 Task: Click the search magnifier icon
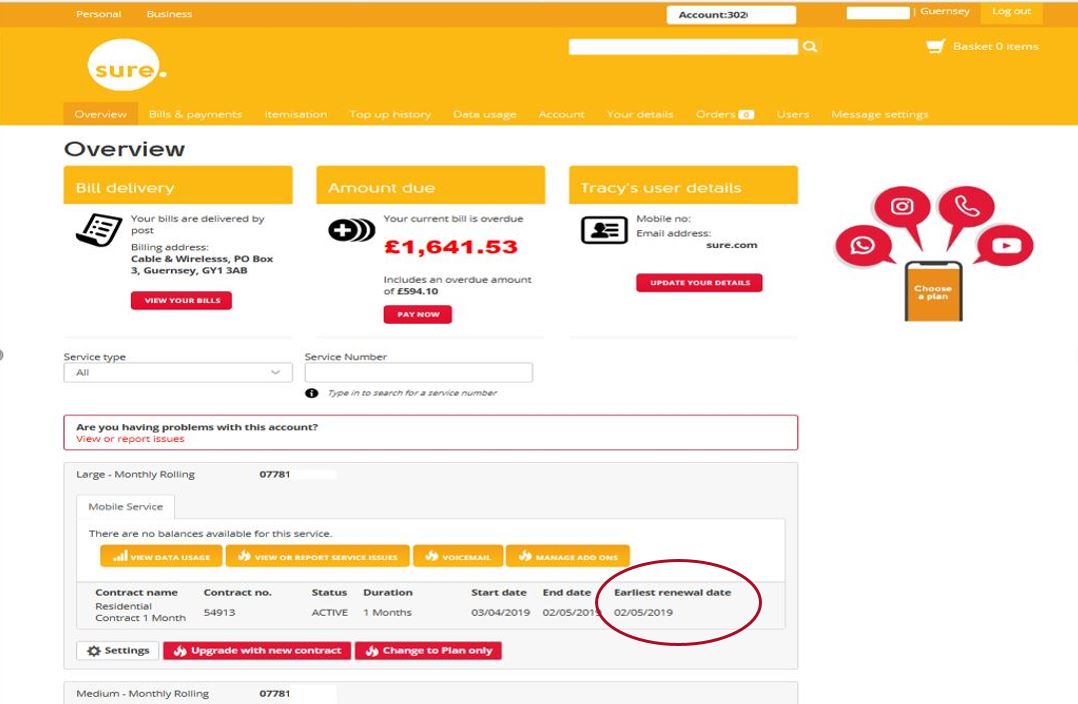pos(810,47)
